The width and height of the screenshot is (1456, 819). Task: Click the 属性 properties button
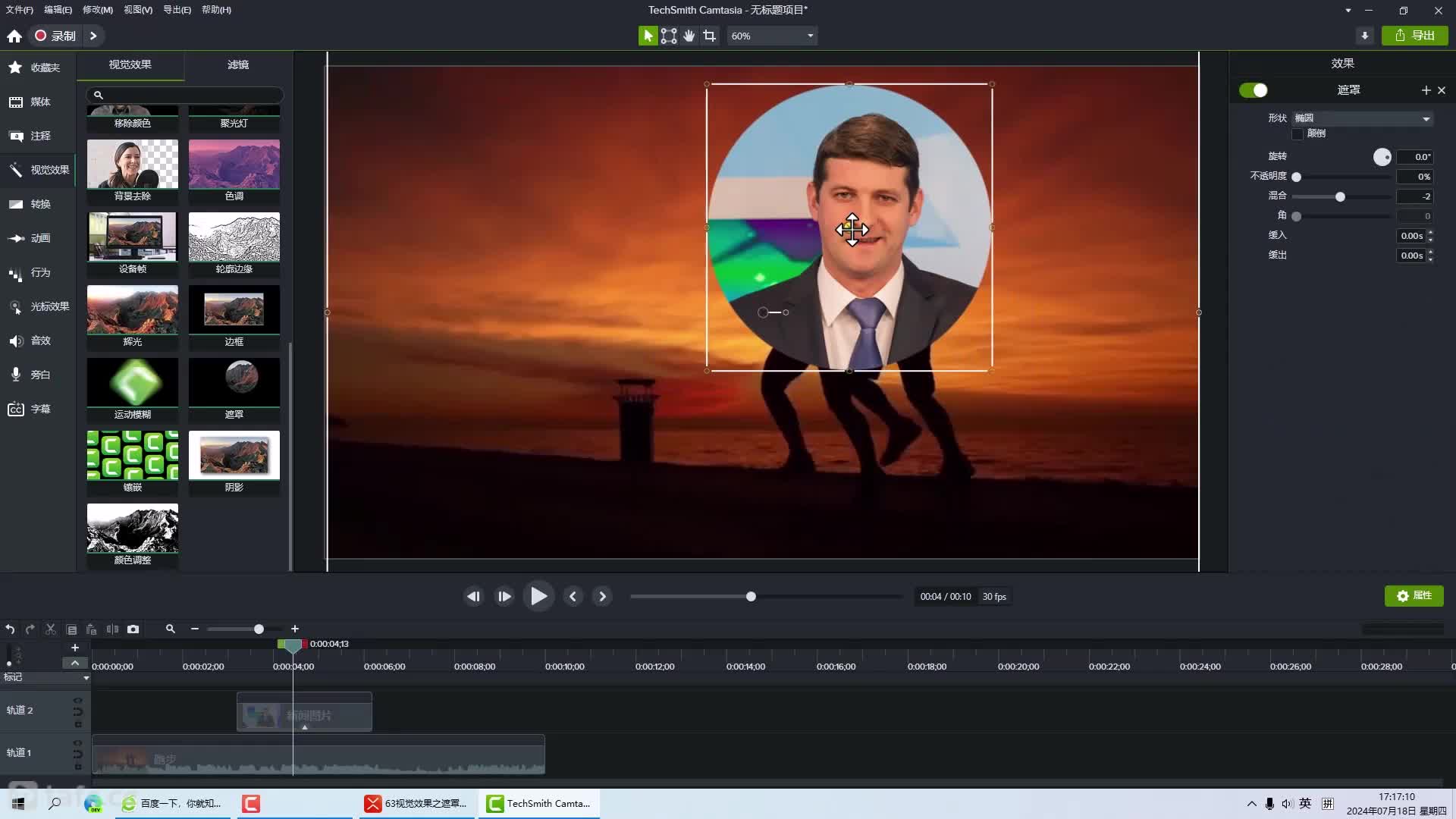coord(1414,596)
